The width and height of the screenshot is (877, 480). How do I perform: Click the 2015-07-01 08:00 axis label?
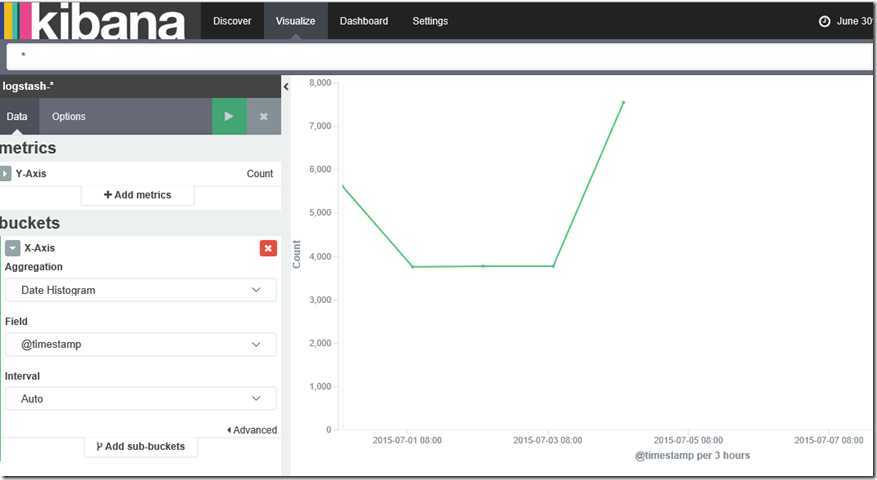point(407,440)
